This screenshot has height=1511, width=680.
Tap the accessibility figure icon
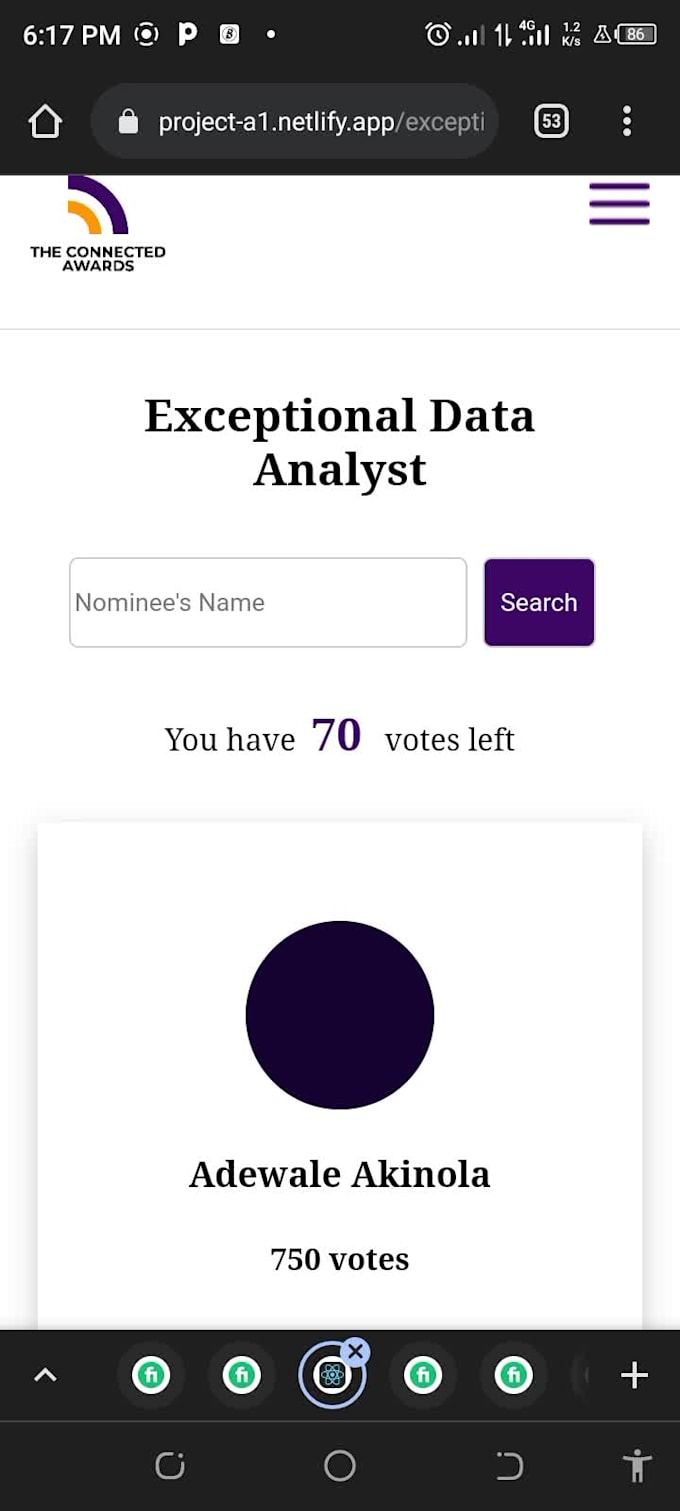pos(636,1466)
